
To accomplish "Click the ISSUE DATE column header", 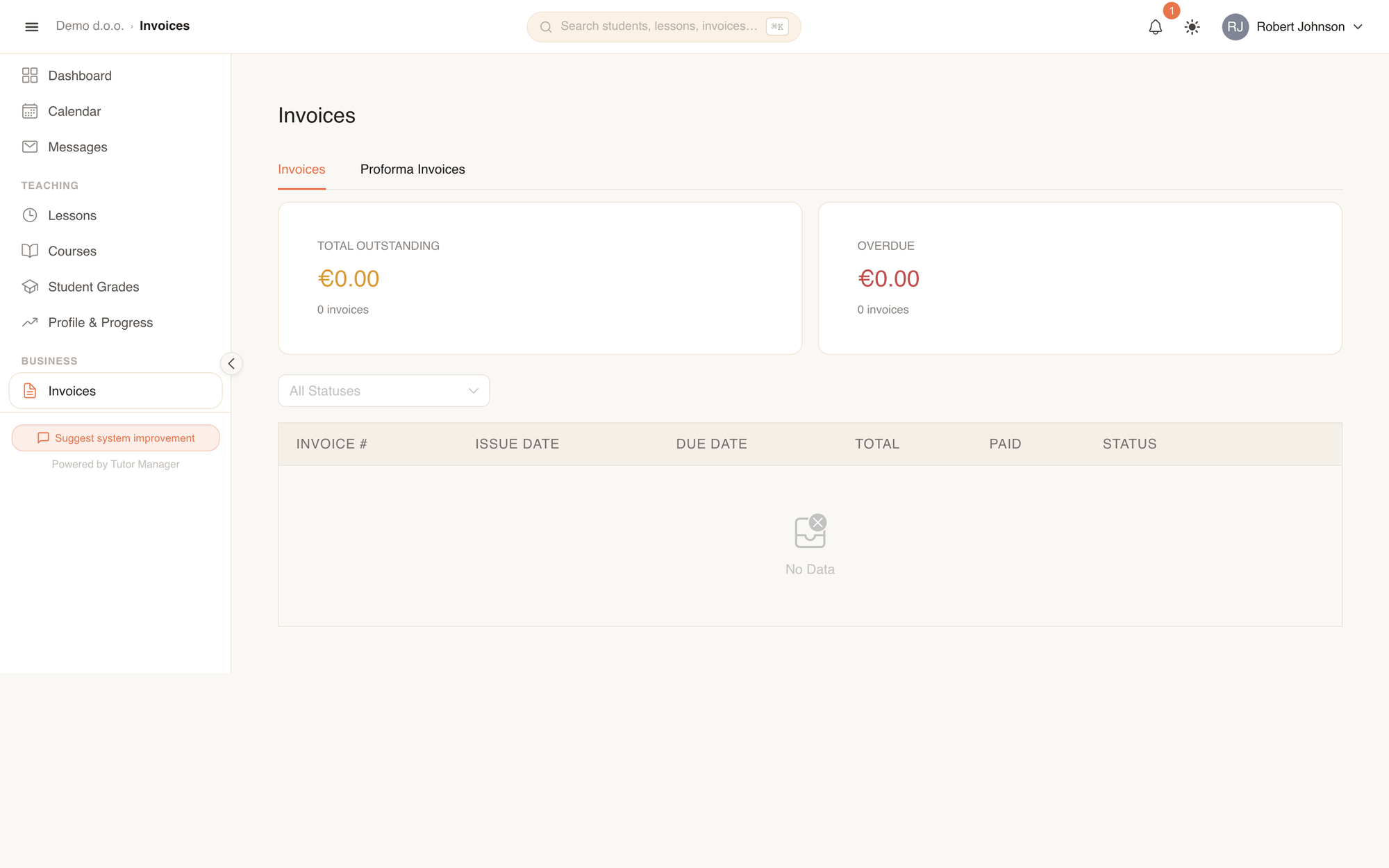I will [517, 444].
